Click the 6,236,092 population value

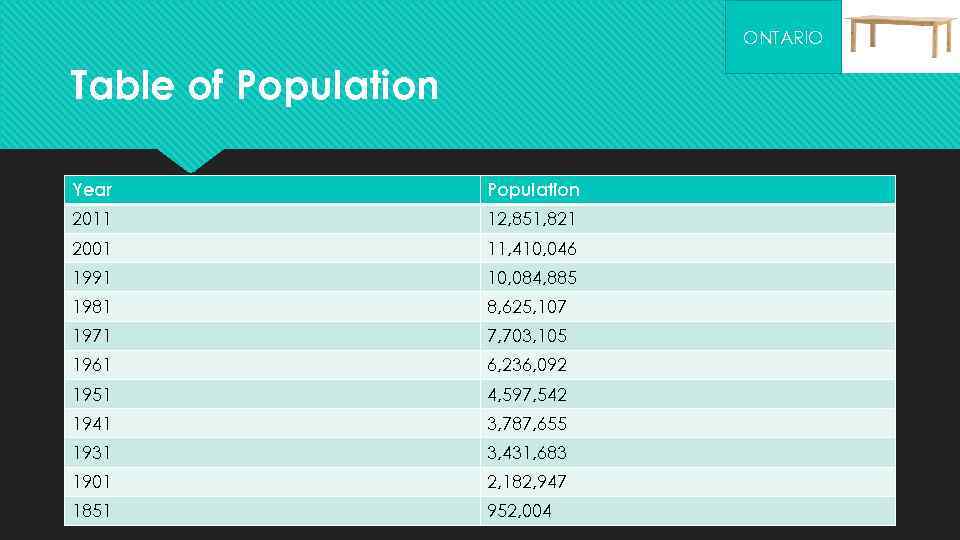(x=526, y=365)
